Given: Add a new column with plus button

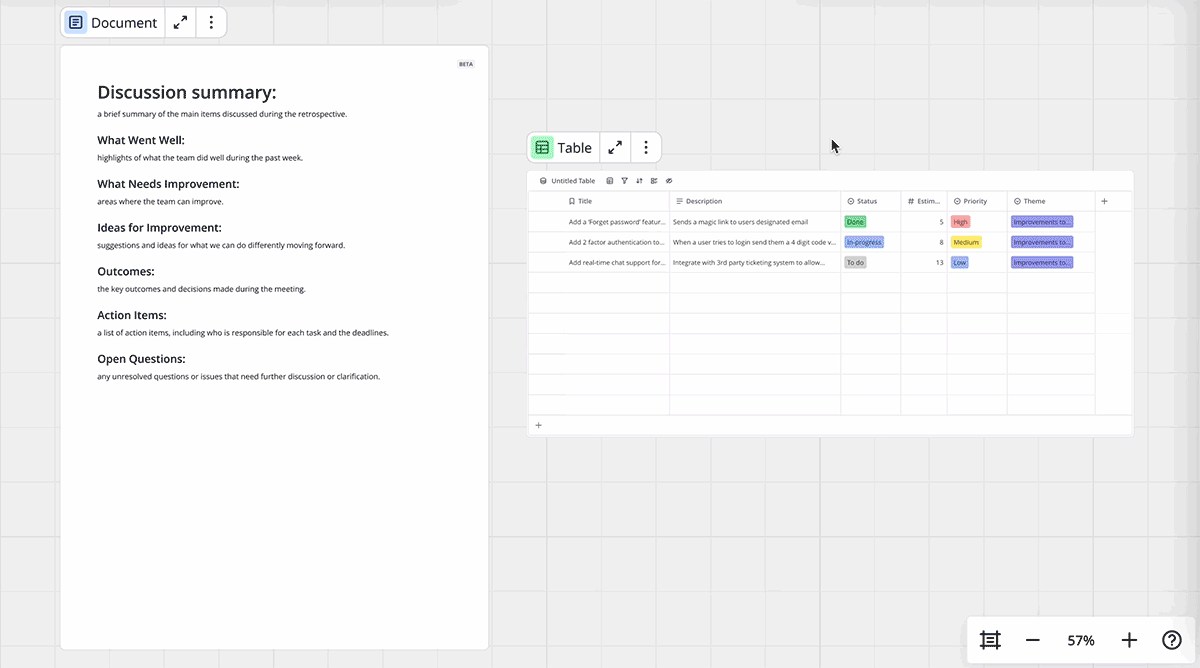Looking at the screenshot, I should 1104,201.
